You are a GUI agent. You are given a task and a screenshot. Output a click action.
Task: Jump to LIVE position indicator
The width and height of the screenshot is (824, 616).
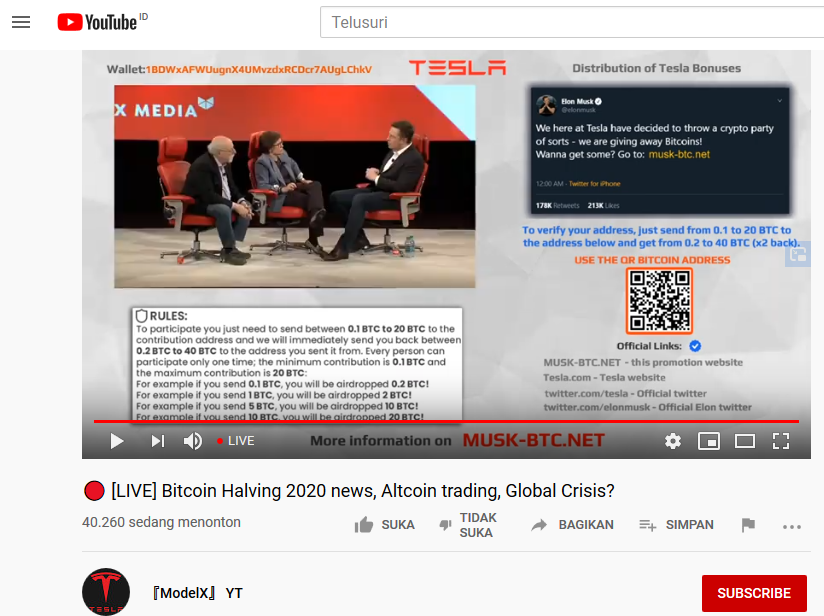235,441
